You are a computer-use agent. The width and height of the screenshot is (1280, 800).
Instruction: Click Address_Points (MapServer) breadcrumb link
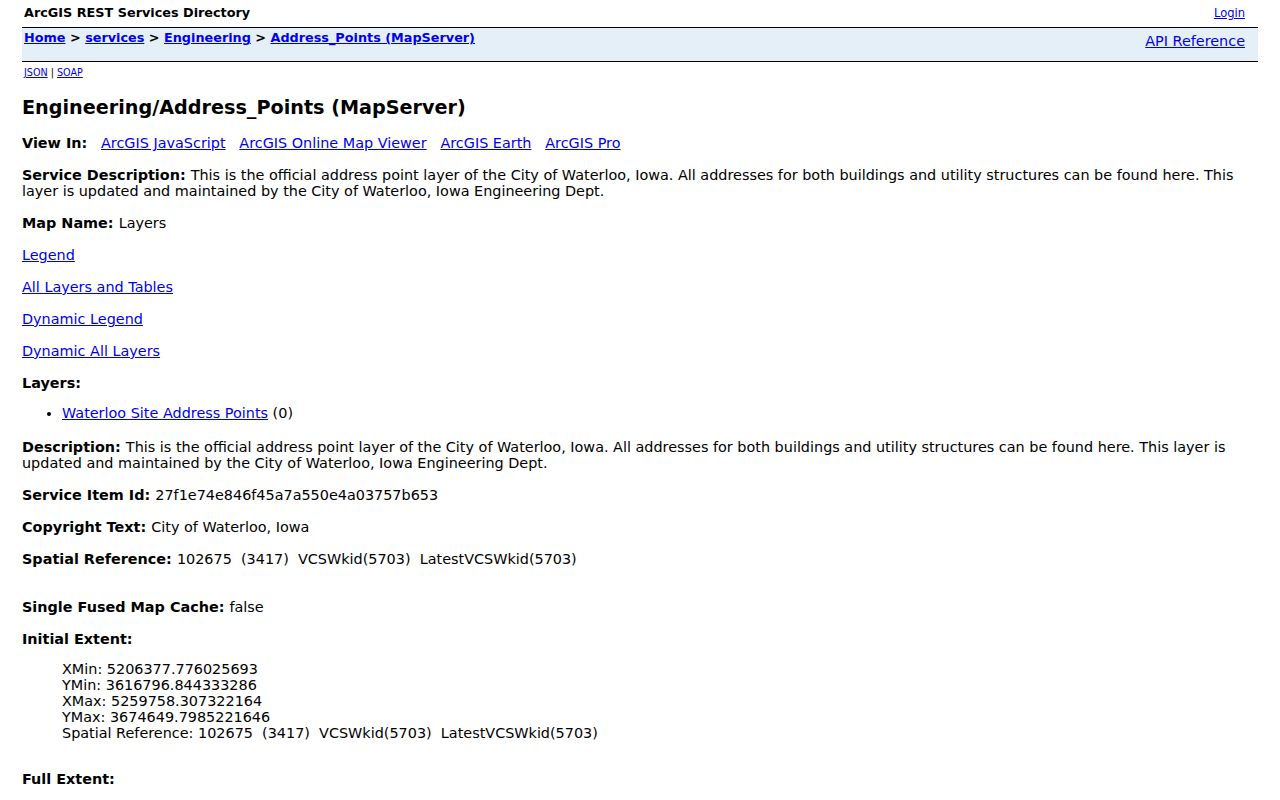tap(372, 38)
